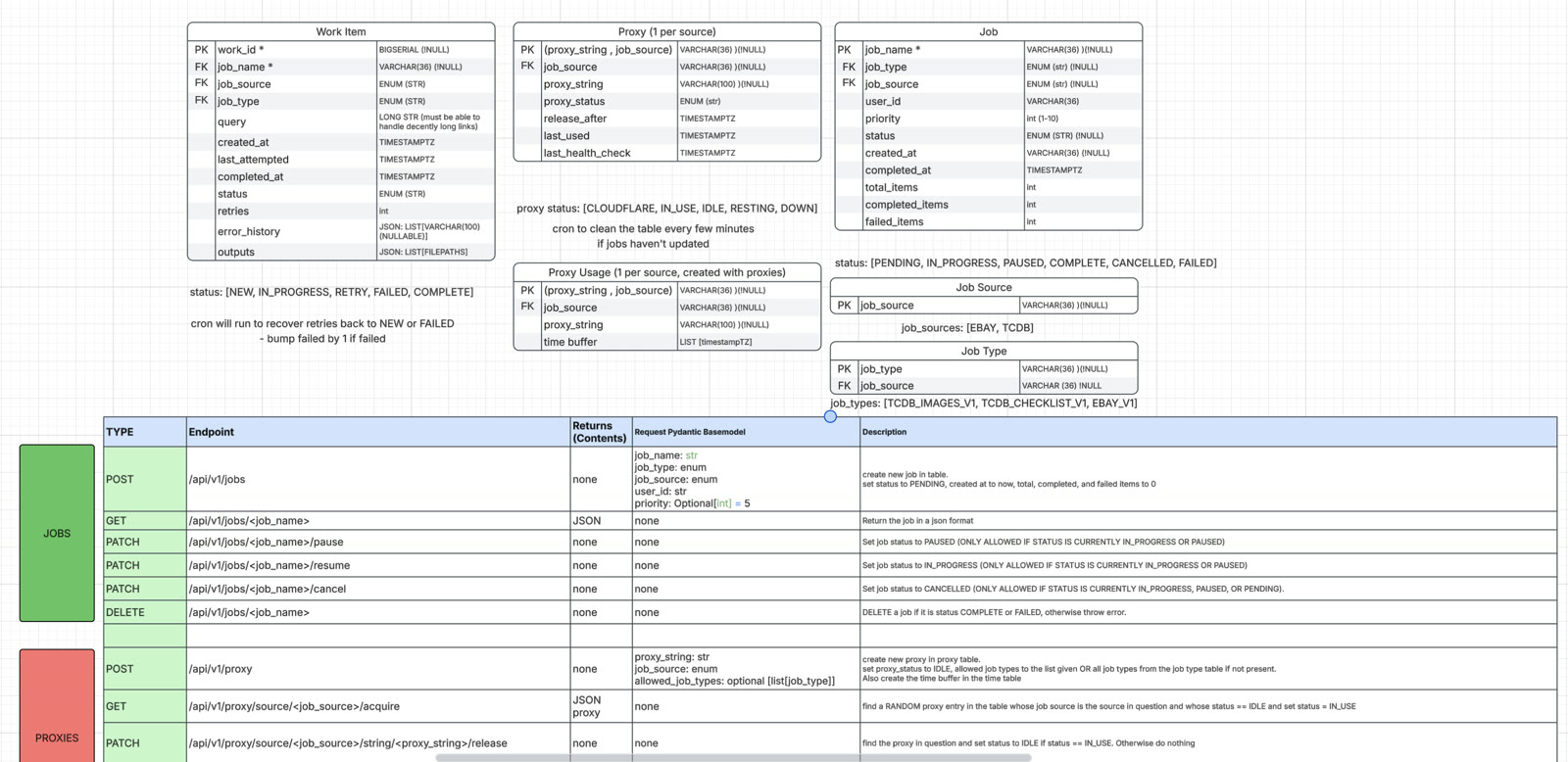The height and width of the screenshot is (762, 1568).
Task: Click the Request Pydantic Basemodel header
Action: click(746, 432)
